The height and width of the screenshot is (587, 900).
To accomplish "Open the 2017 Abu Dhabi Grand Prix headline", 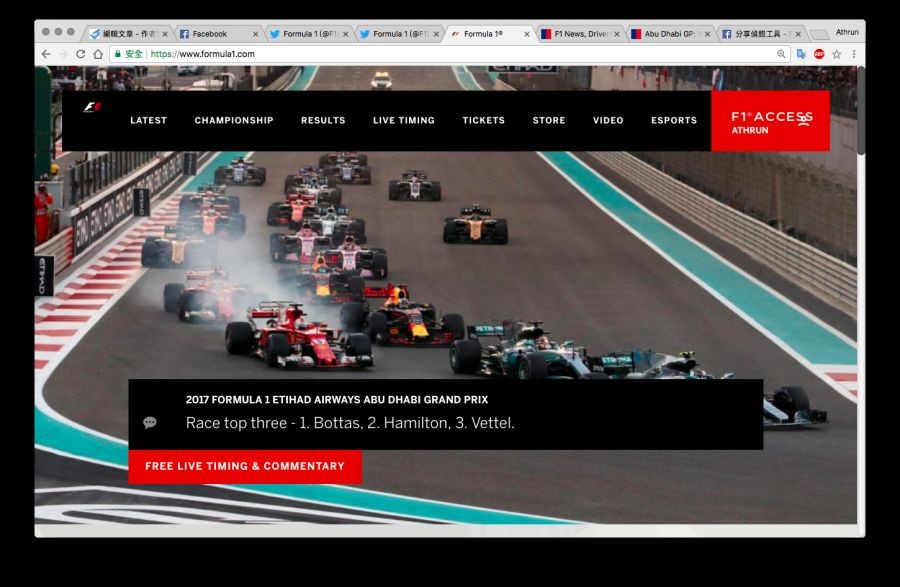I will click(x=337, y=399).
